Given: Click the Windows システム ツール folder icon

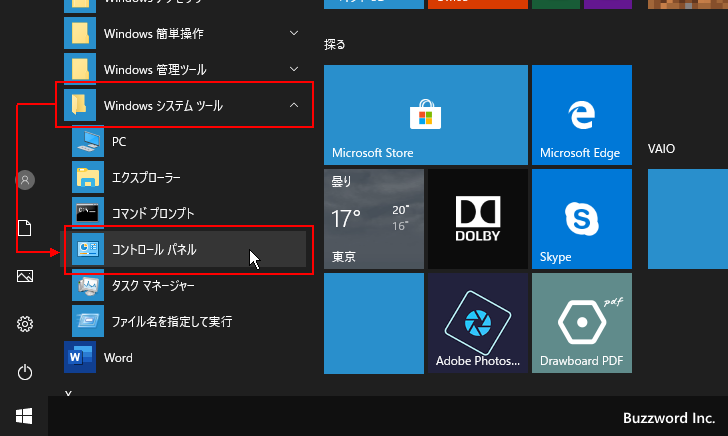Looking at the screenshot, I should coord(80,105).
